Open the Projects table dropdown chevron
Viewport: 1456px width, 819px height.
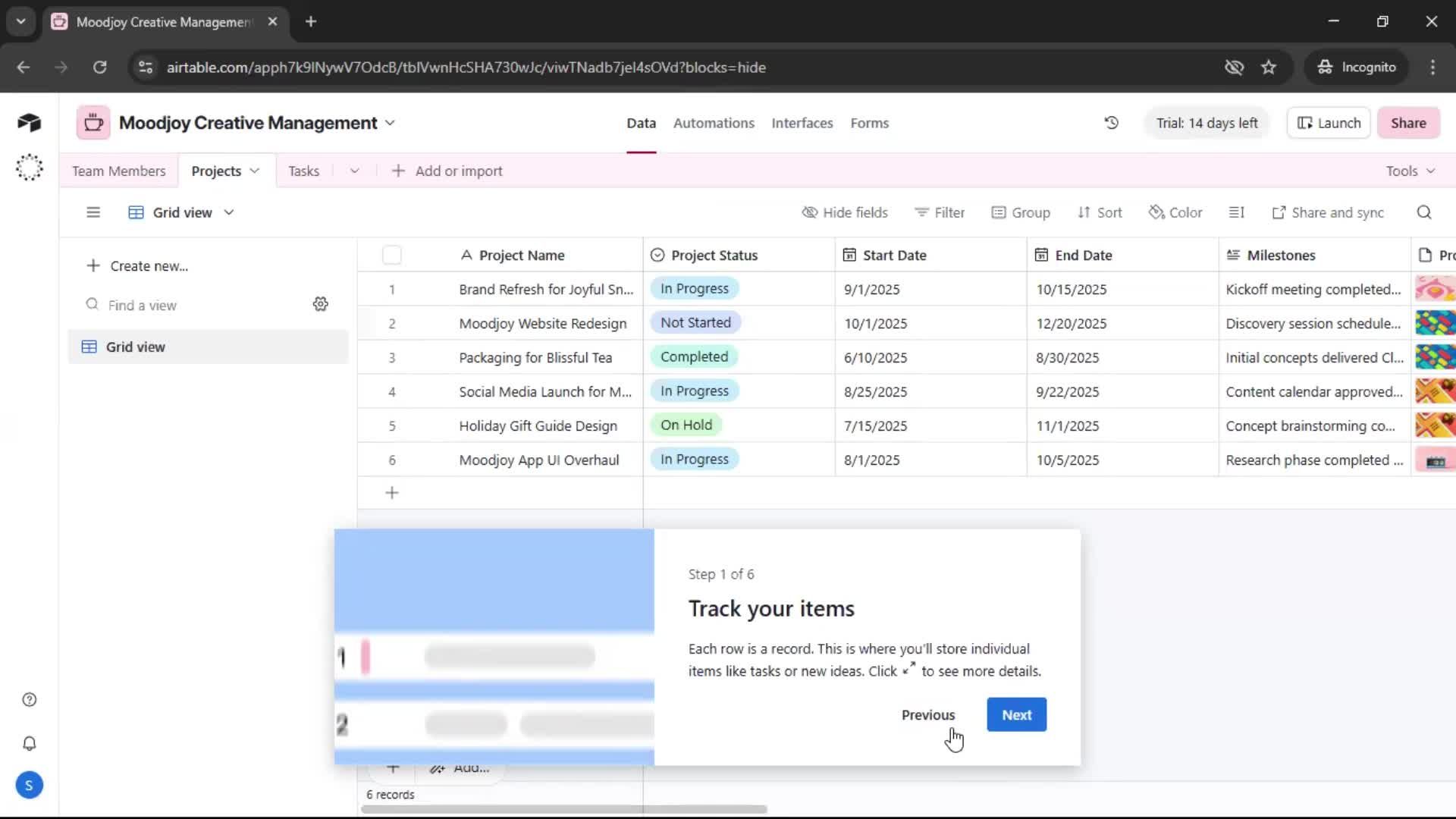tap(255, 171)
